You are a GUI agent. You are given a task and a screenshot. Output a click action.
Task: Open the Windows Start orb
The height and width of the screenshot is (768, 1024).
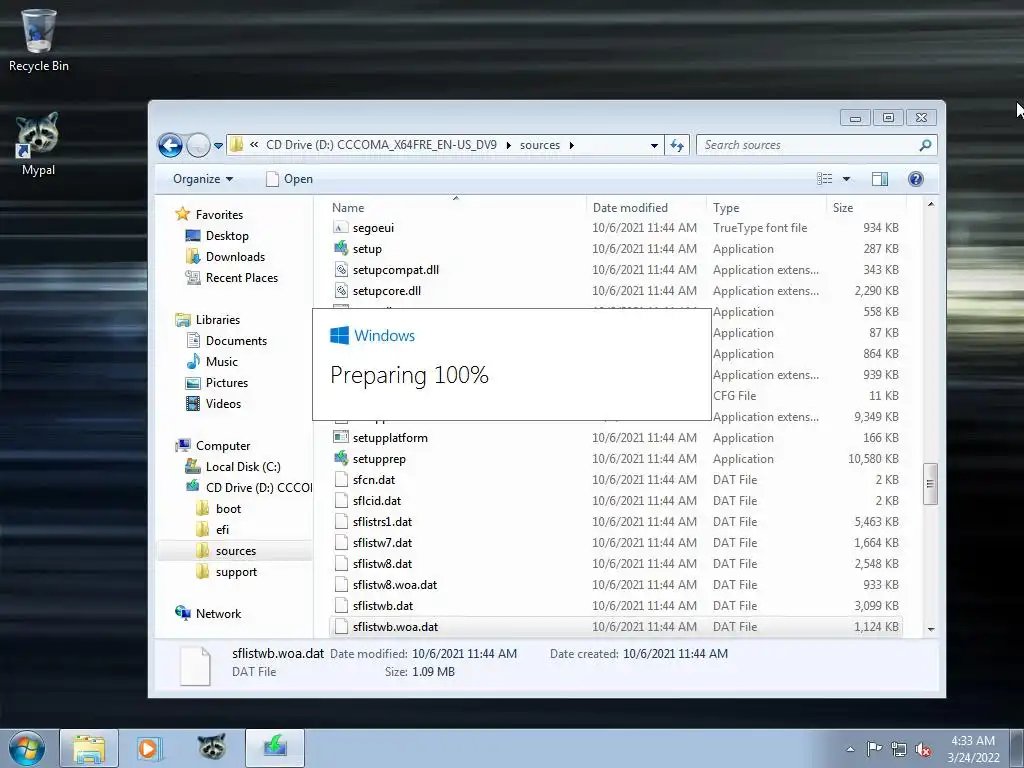[26, 748]
